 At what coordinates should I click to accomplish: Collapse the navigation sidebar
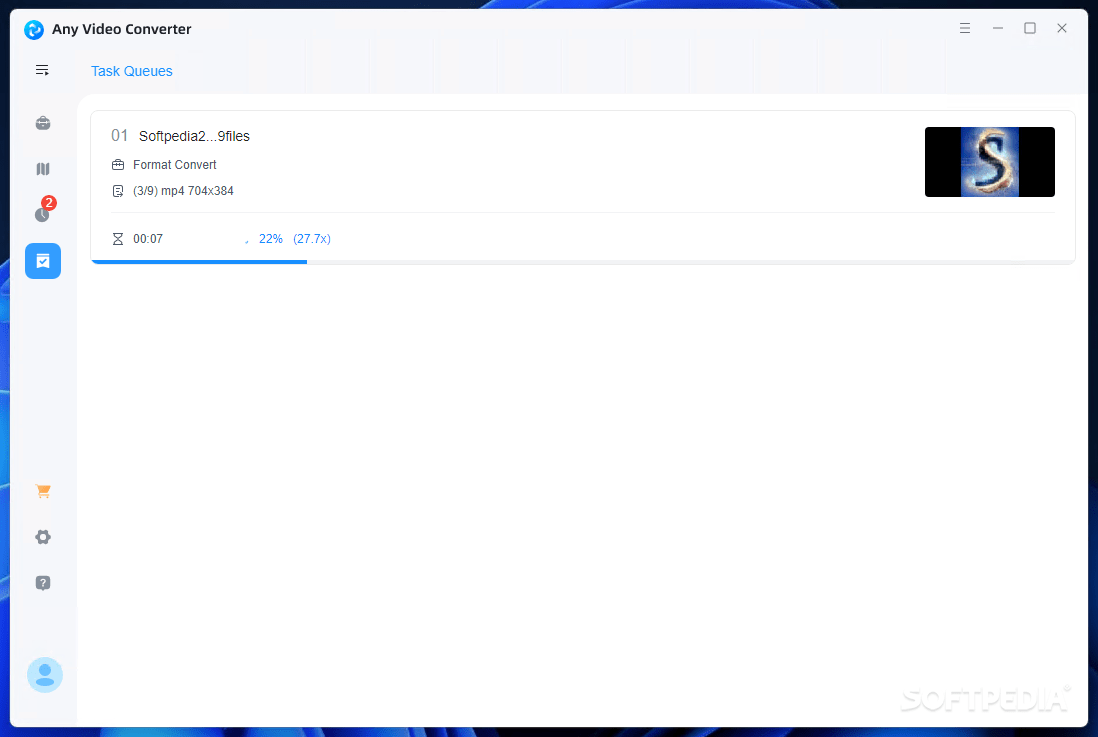[42, 70]
